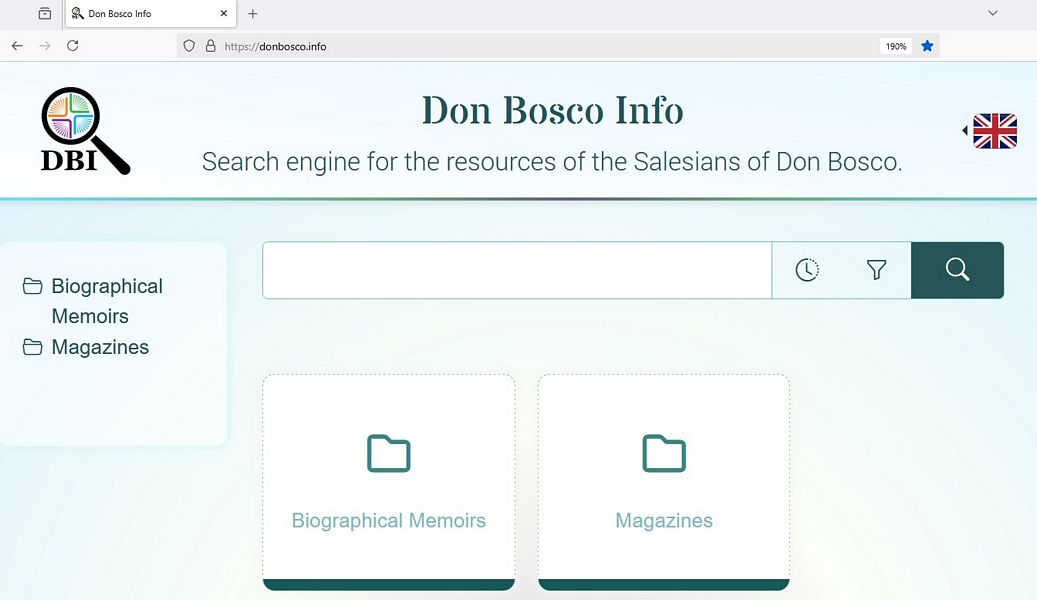1037x600 pixels.
Task: Close the Don Bosco Info tab
Action: point(224,13)
